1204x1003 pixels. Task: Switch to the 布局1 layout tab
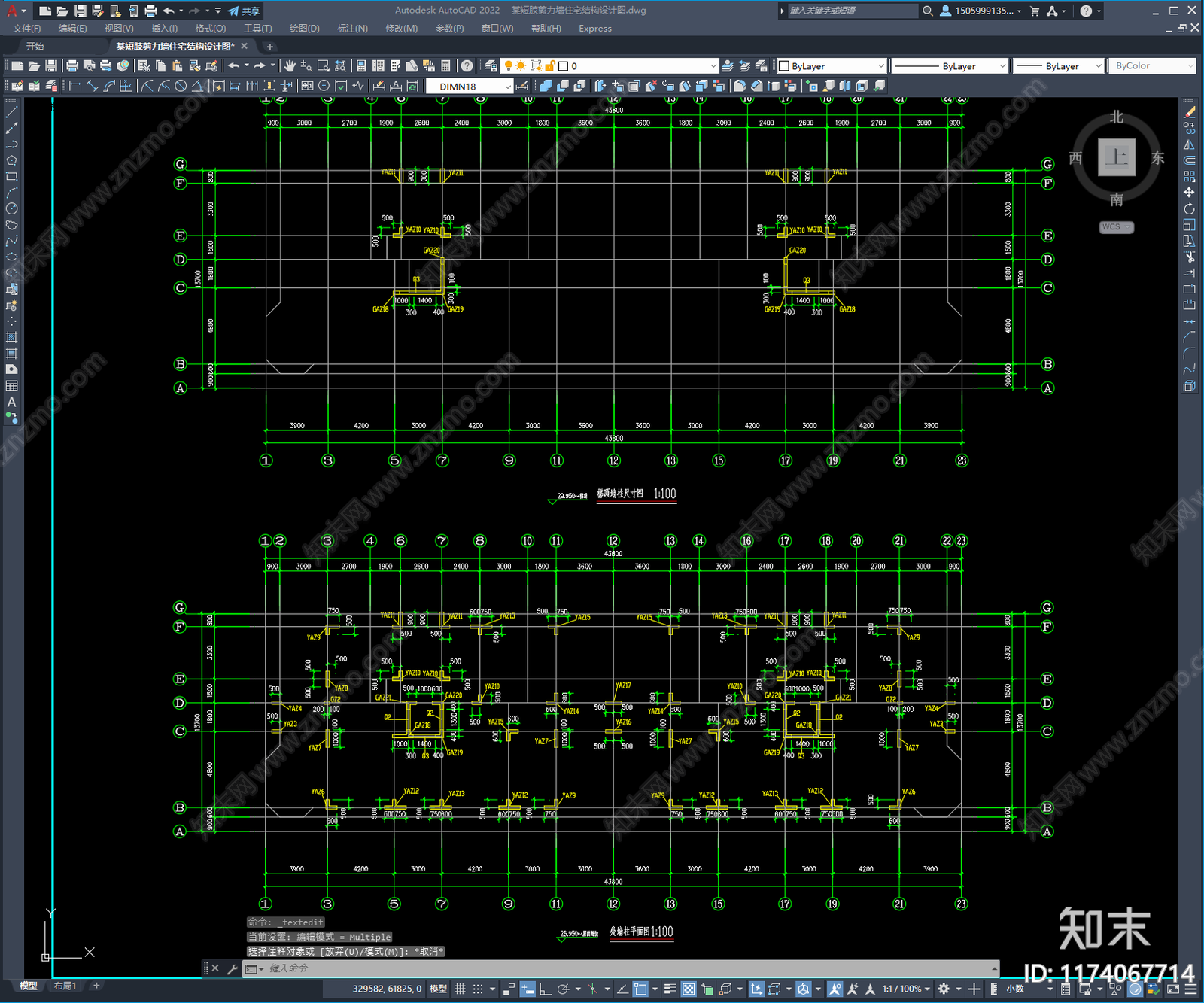pyautogui.click(x=65, y=986)
